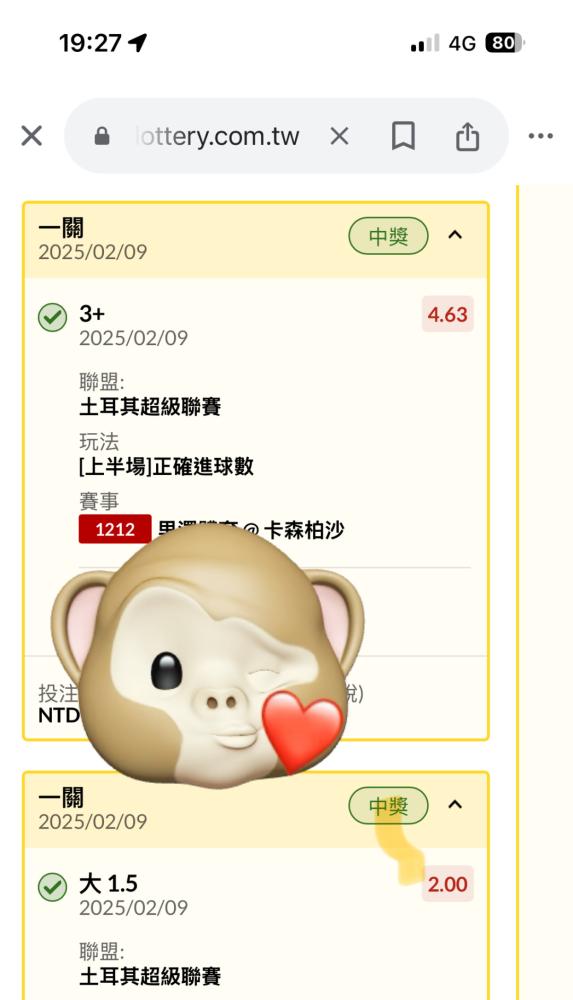Image resolution: width=573 pixels, height=1000 pixels.
Task: Select the 2.00 odds badge
Action: point(447,884)
